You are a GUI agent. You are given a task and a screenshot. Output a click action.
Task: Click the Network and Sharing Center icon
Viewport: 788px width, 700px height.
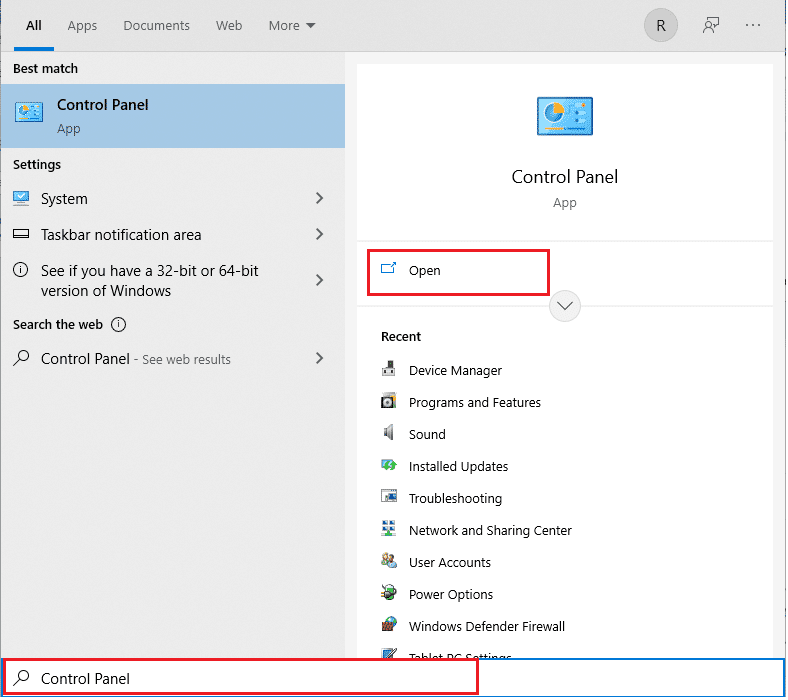click(389, 530)
